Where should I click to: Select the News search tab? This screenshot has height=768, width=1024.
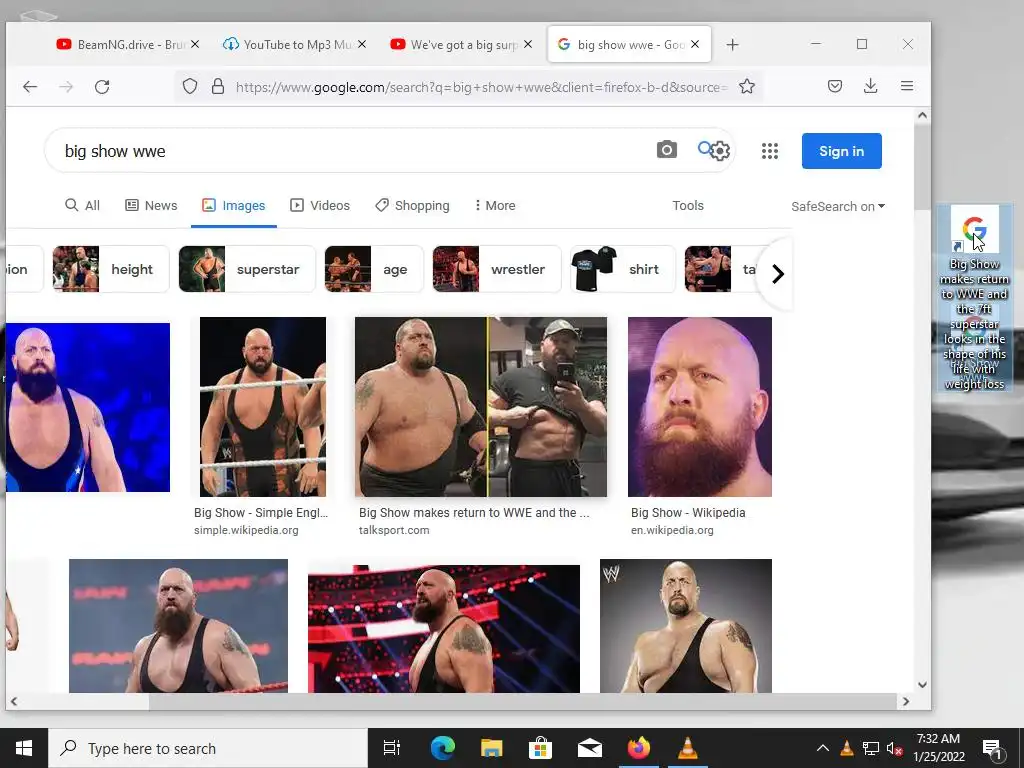pos(151,205)
